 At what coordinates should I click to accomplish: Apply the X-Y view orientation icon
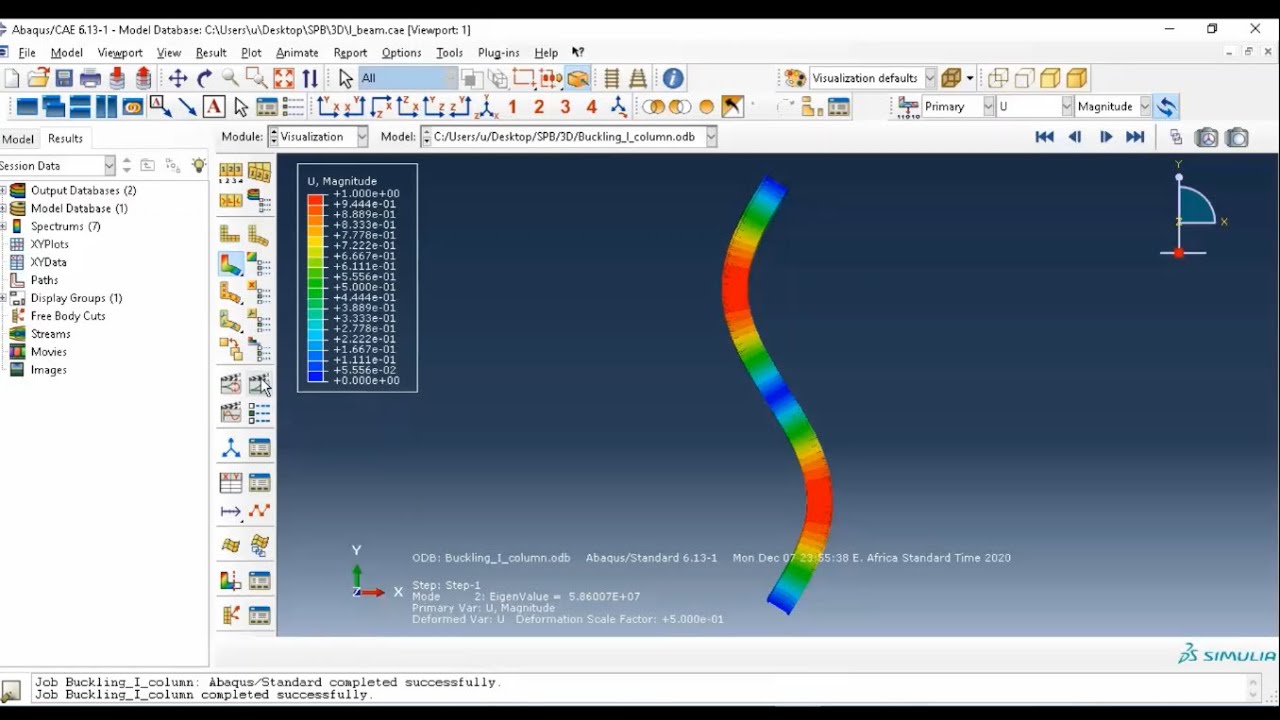coord(328,106)
